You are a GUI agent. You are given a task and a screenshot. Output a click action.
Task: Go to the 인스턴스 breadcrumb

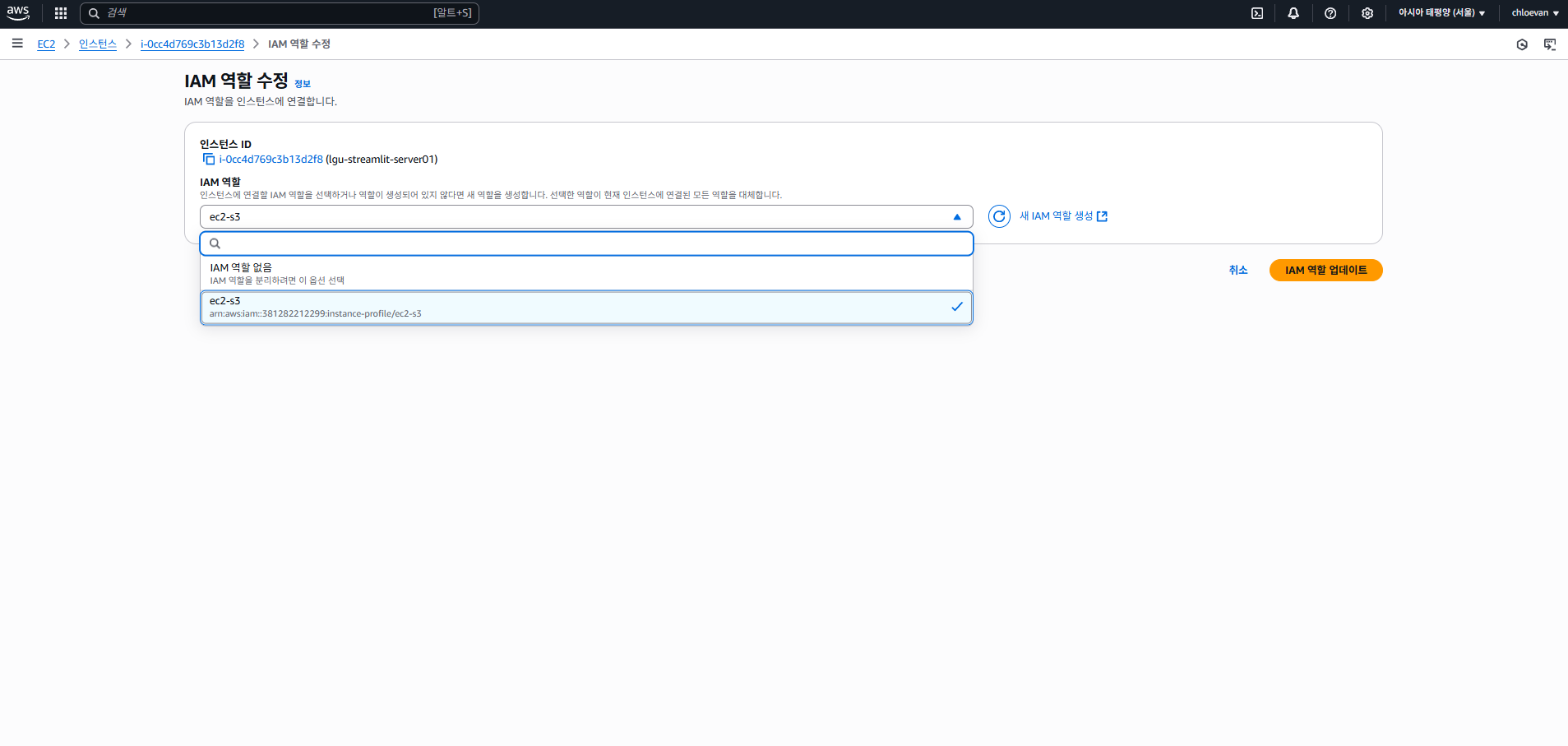click(x=98, y=44)
